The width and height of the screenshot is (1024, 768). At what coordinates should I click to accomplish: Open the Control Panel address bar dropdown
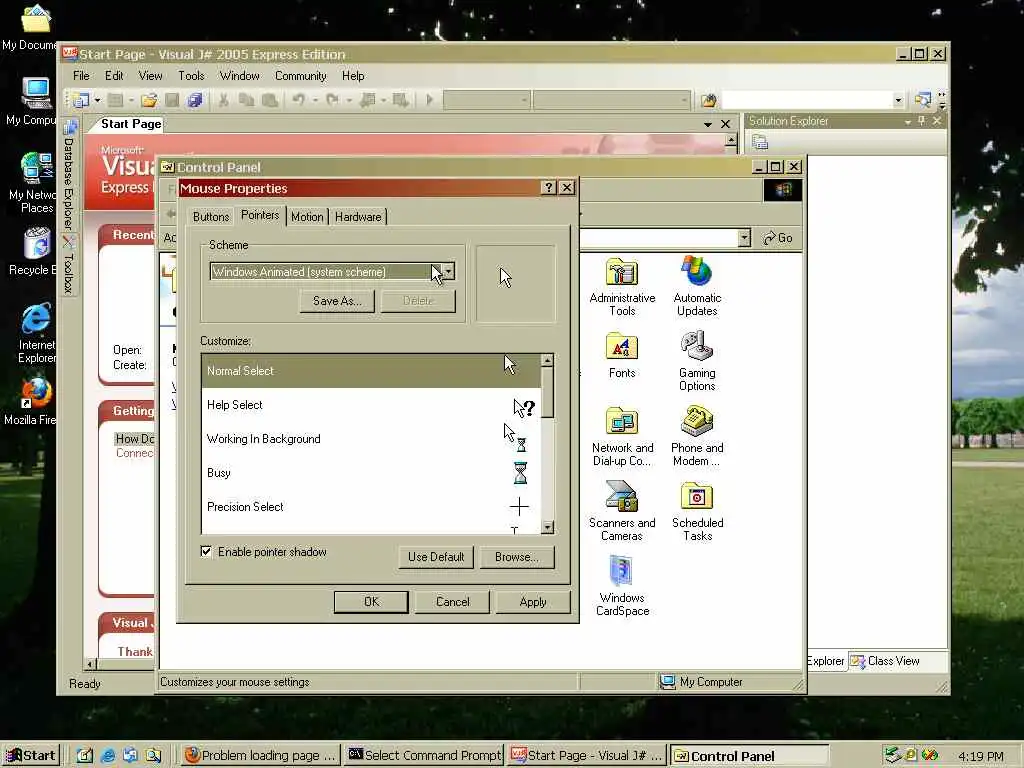click(x=744, y=238)
